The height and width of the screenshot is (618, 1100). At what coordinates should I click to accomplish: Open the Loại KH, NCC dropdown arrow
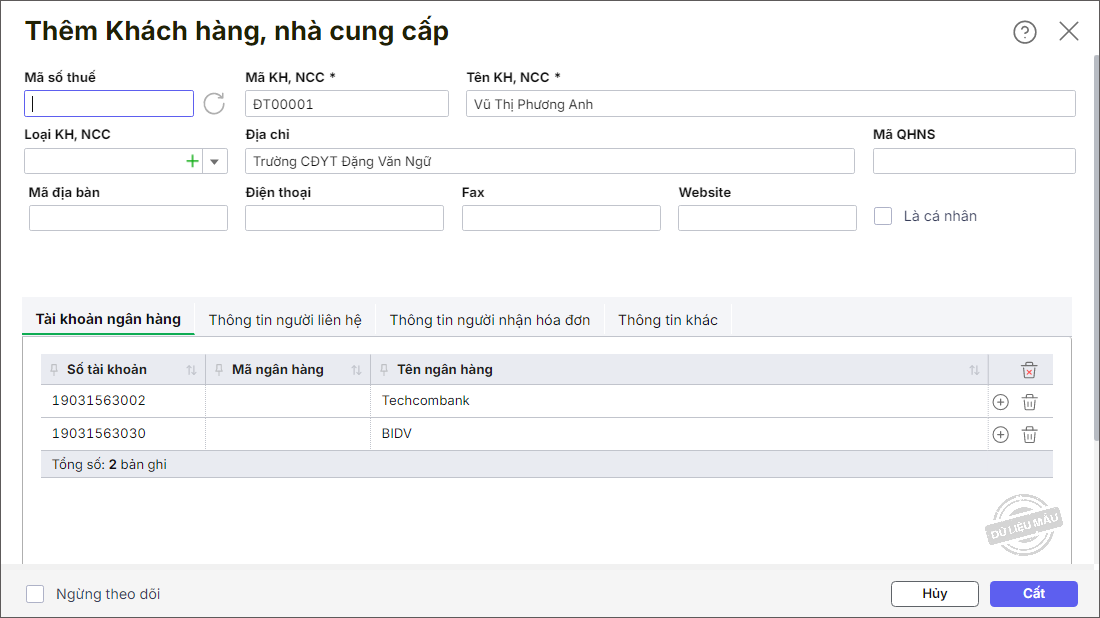tap(215, 161)
